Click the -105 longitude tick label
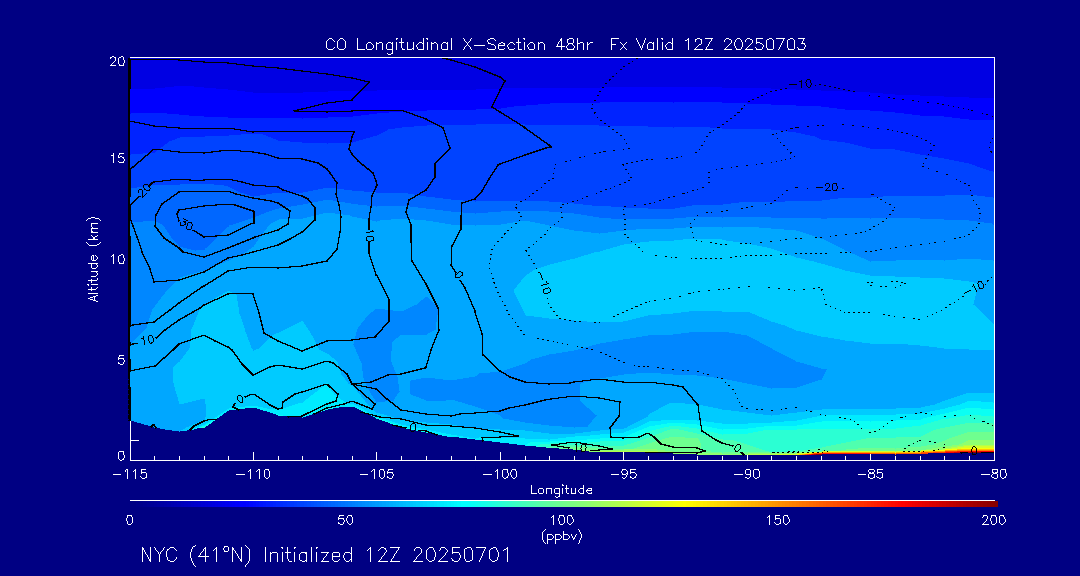1080x576 pixels. (377, 475)
